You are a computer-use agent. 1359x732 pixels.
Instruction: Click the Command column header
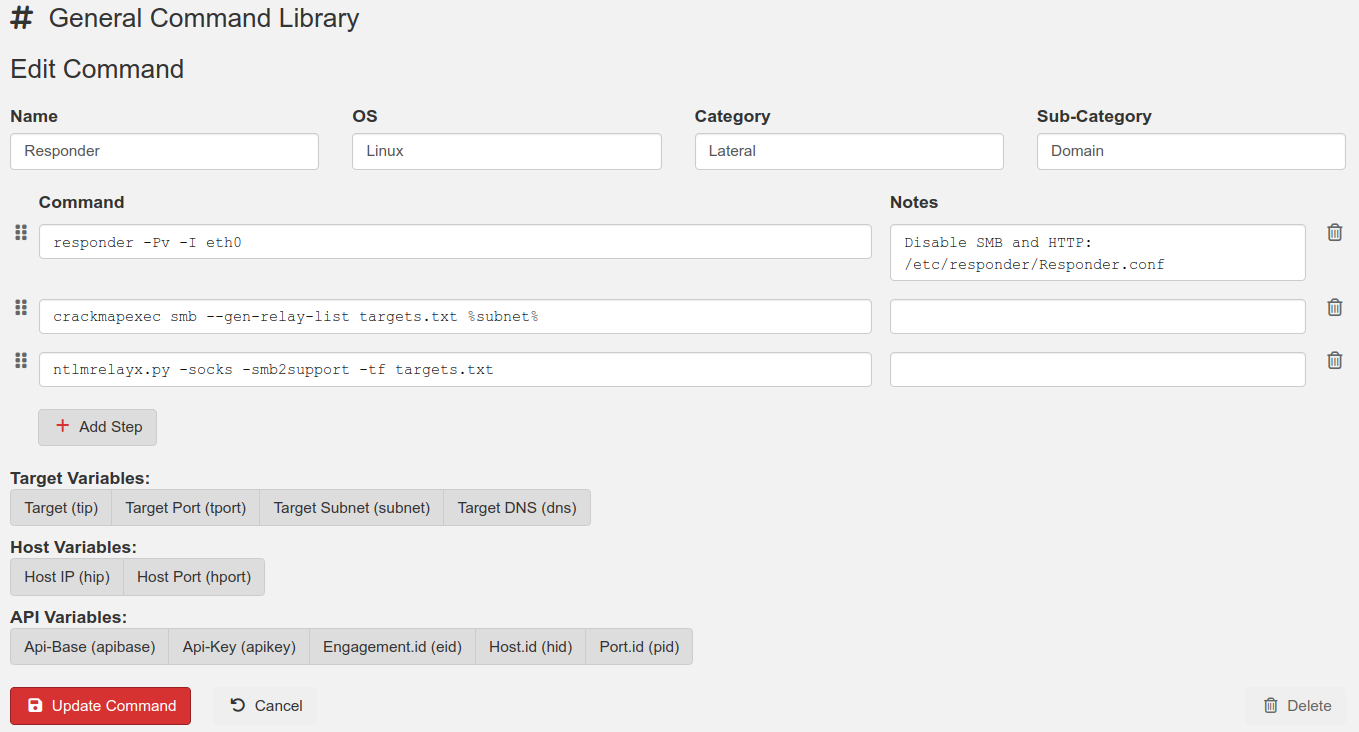81,202
